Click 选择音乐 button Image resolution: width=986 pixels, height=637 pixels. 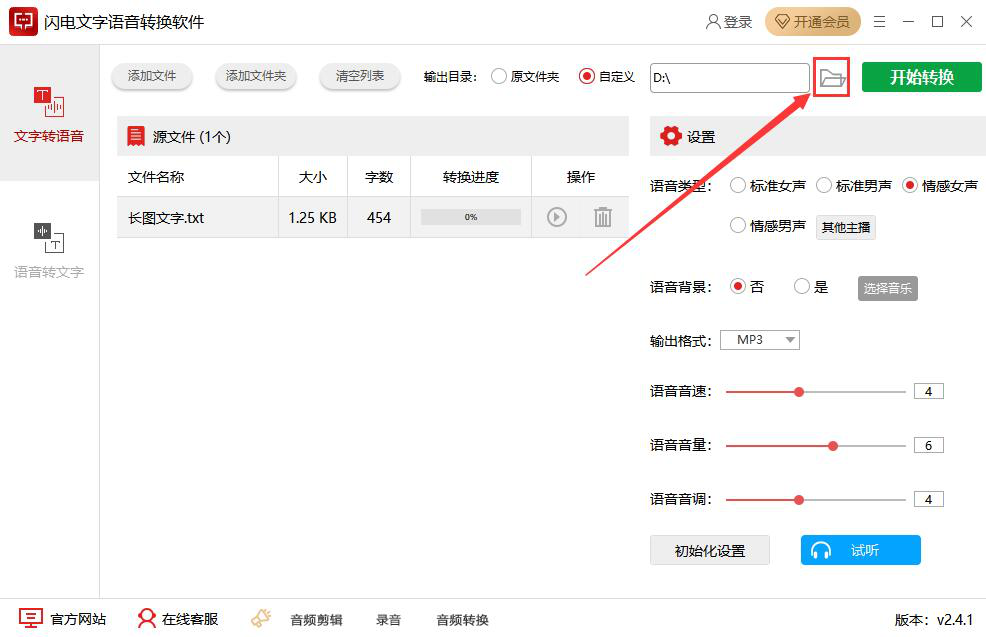[887, 288]
